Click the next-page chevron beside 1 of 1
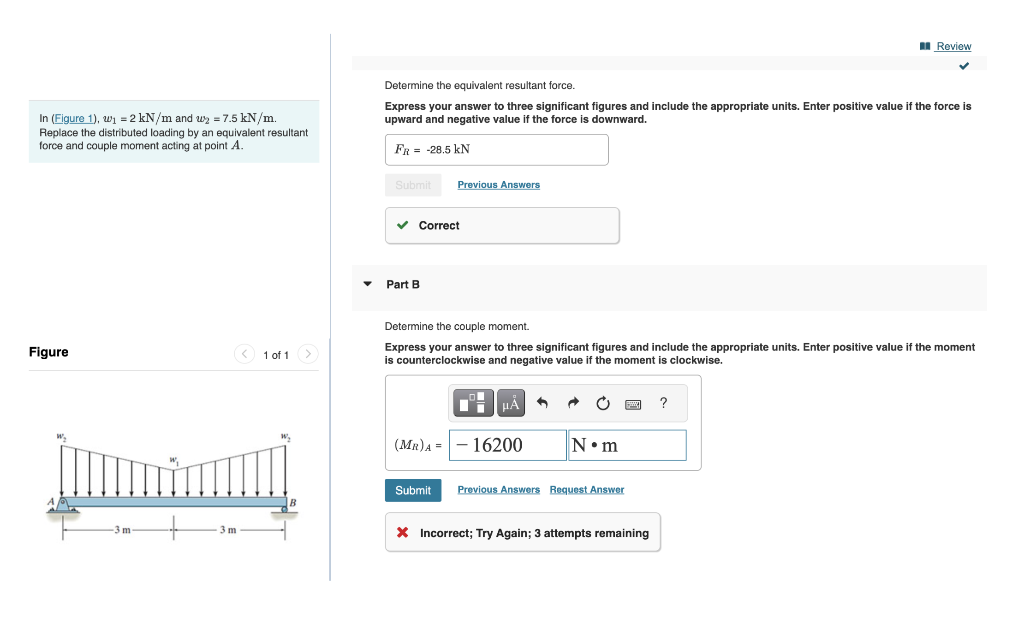 click(307, 353)
